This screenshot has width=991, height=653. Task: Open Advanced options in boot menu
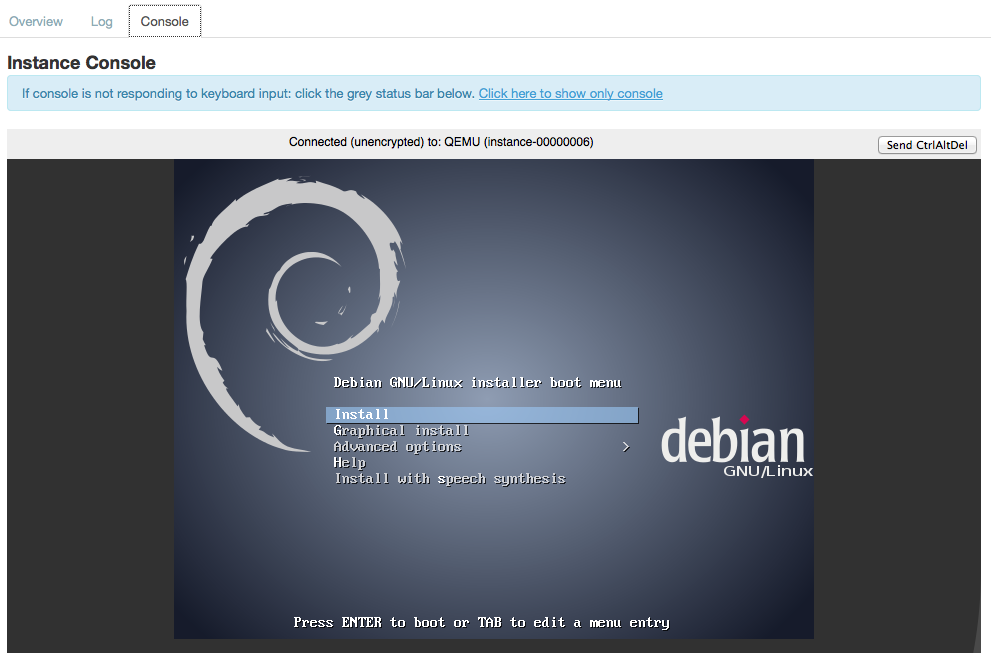[398, 447]
